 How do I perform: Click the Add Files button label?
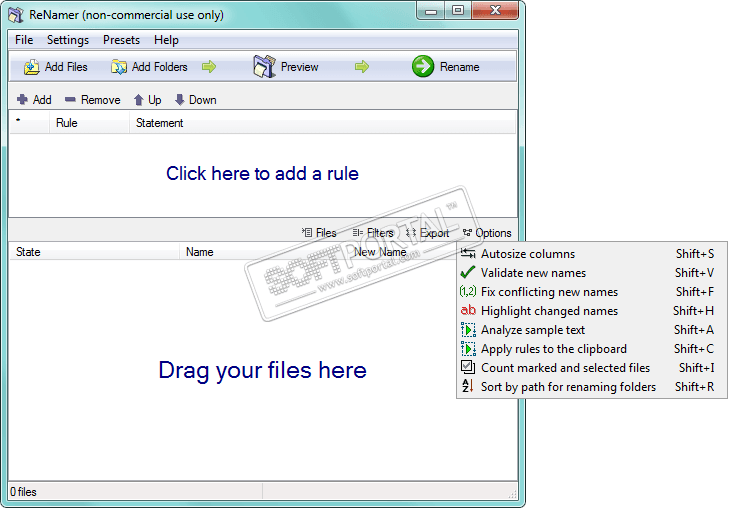66,67
